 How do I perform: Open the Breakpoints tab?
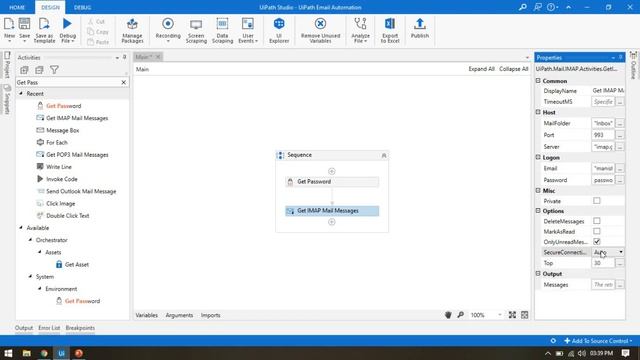point(80,328)
